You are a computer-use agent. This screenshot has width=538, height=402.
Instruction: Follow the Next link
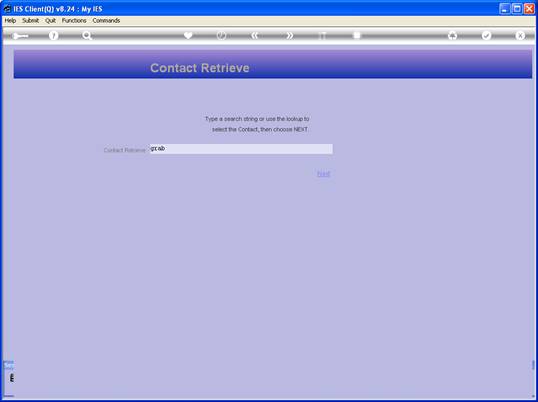[323, 174]
